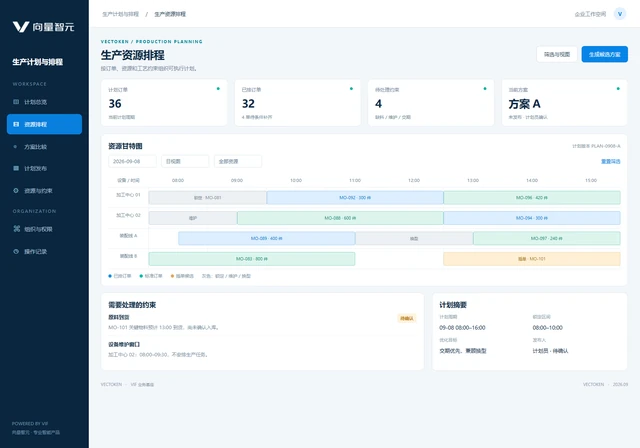Screen dimensions: 640x448
Task: Click the 方案比较 sidebar icon
Action: point(16,146)
